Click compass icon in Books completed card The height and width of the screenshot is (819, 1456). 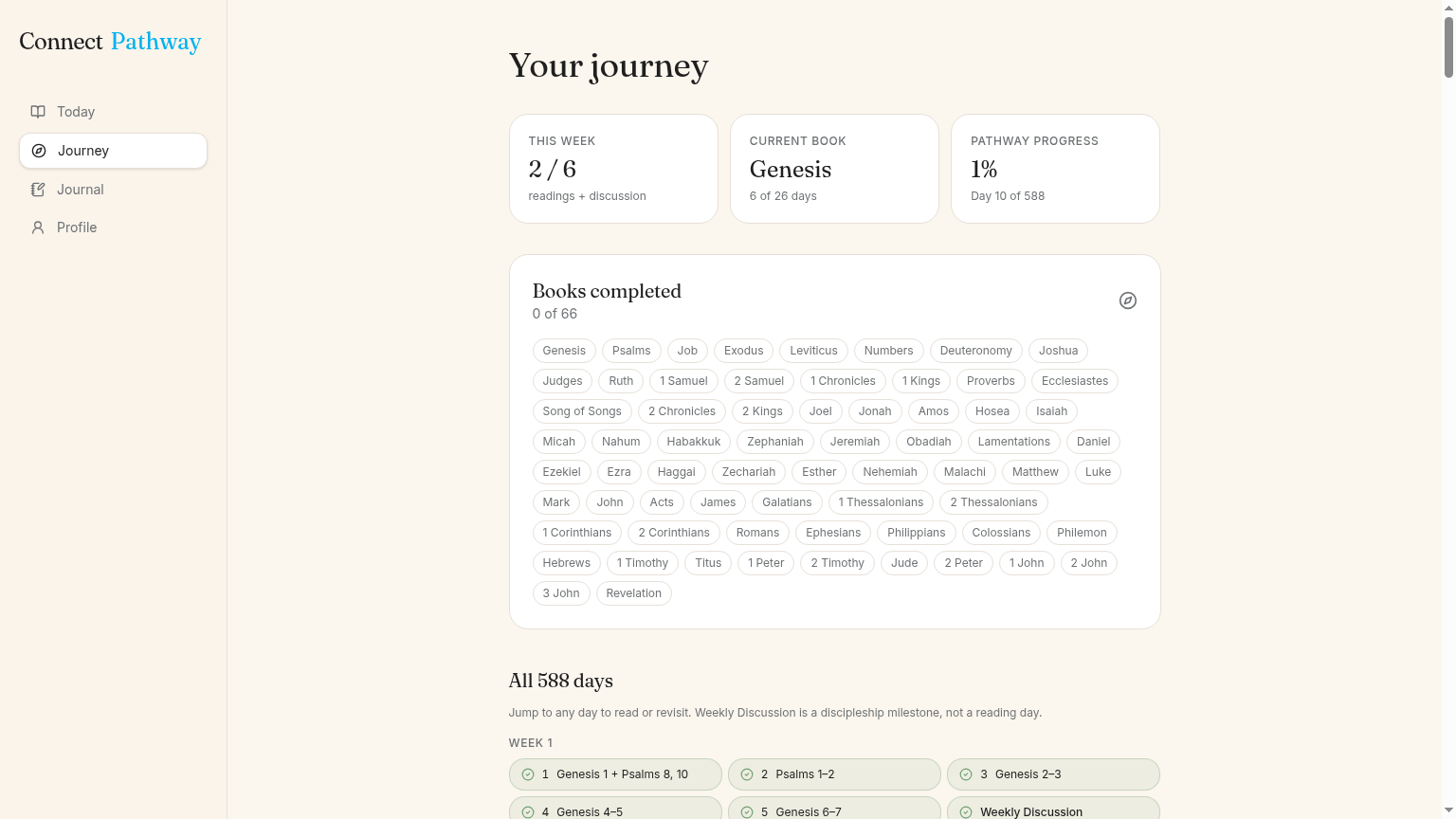coord(1128,300)
